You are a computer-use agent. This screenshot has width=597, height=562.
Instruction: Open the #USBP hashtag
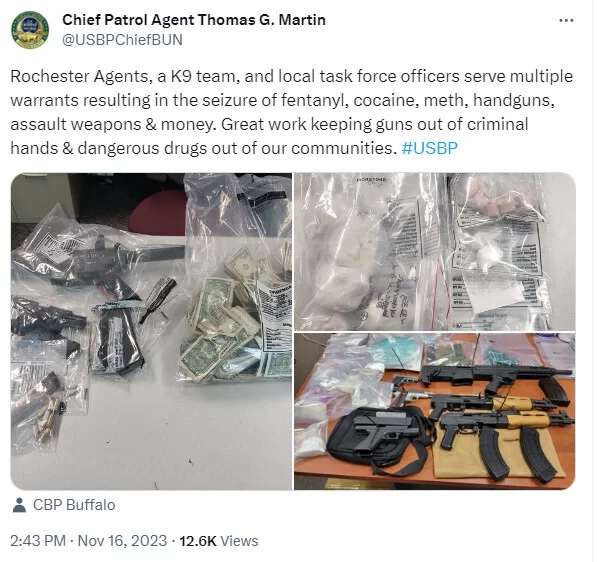click(429, 148)
